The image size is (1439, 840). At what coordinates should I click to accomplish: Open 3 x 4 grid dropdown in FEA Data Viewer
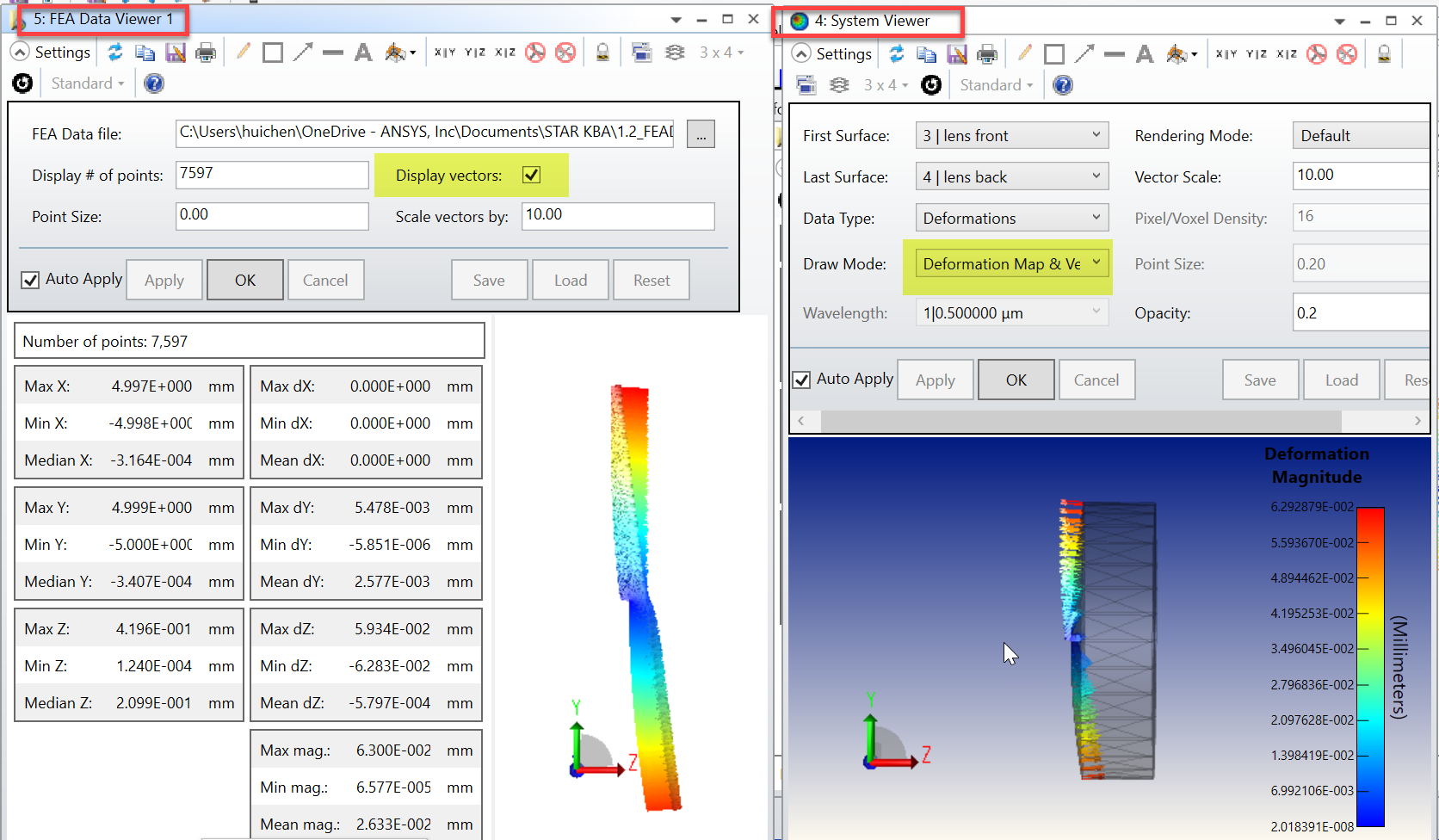[x=721, y=52]
